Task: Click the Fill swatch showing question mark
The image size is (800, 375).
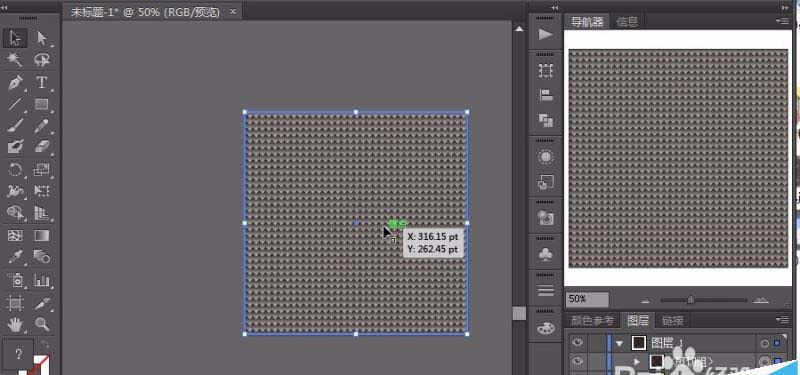Action: pos(18,354)
